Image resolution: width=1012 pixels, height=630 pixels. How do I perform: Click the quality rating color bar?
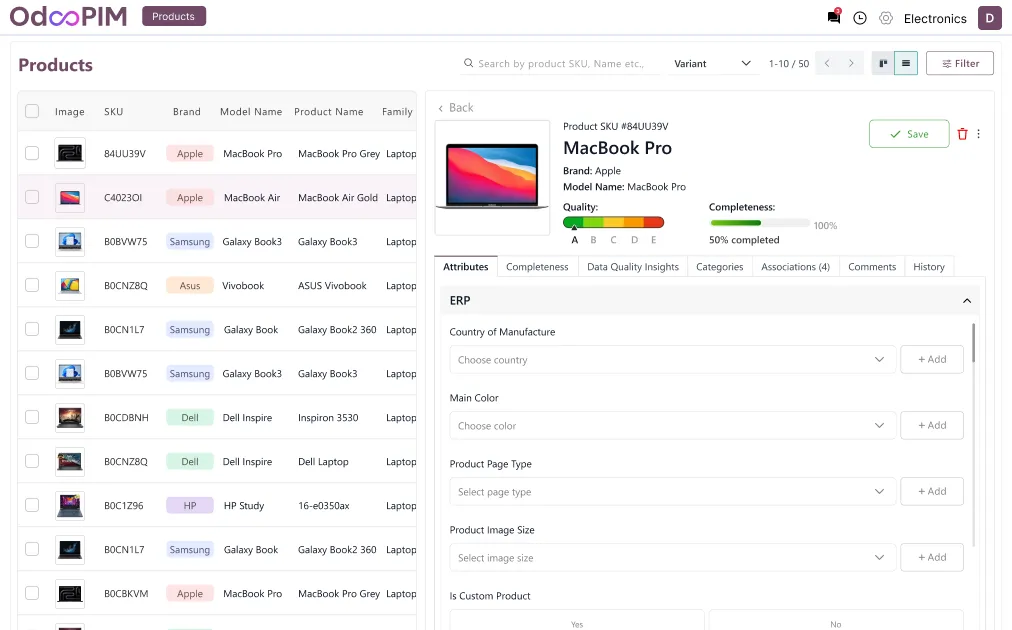tap(613, 222)
